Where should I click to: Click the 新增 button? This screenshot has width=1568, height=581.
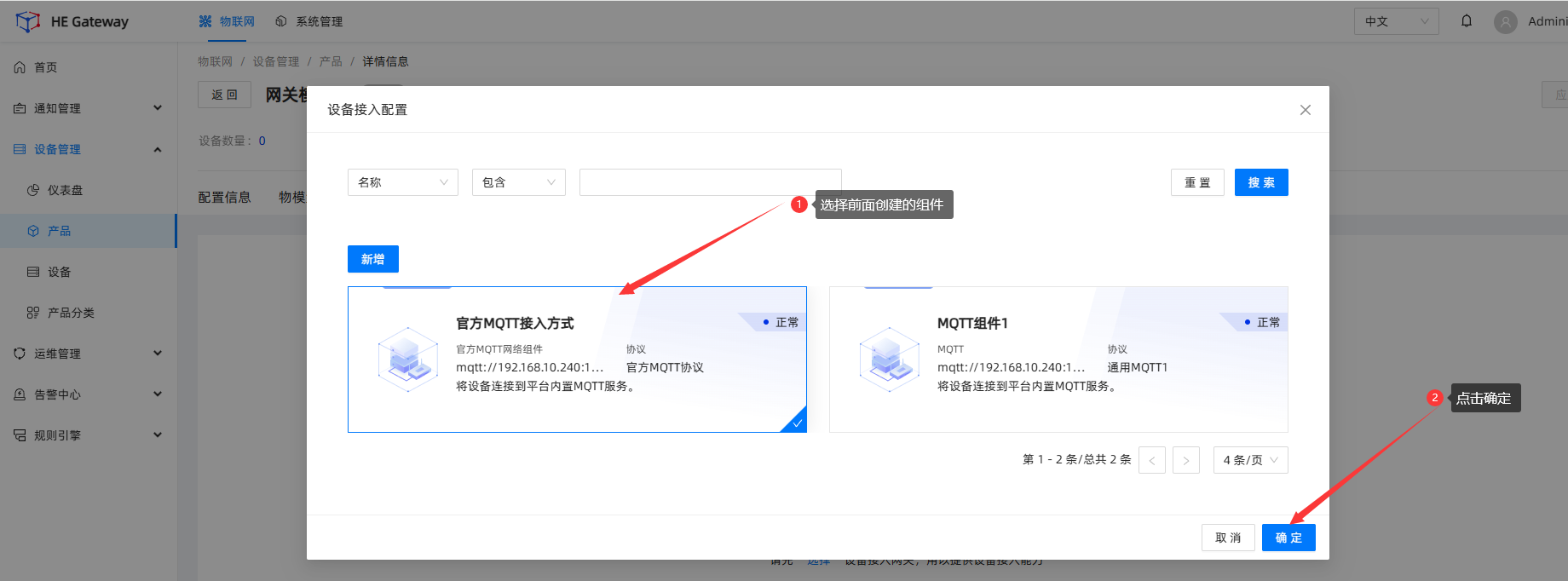(x=372, y=259)
